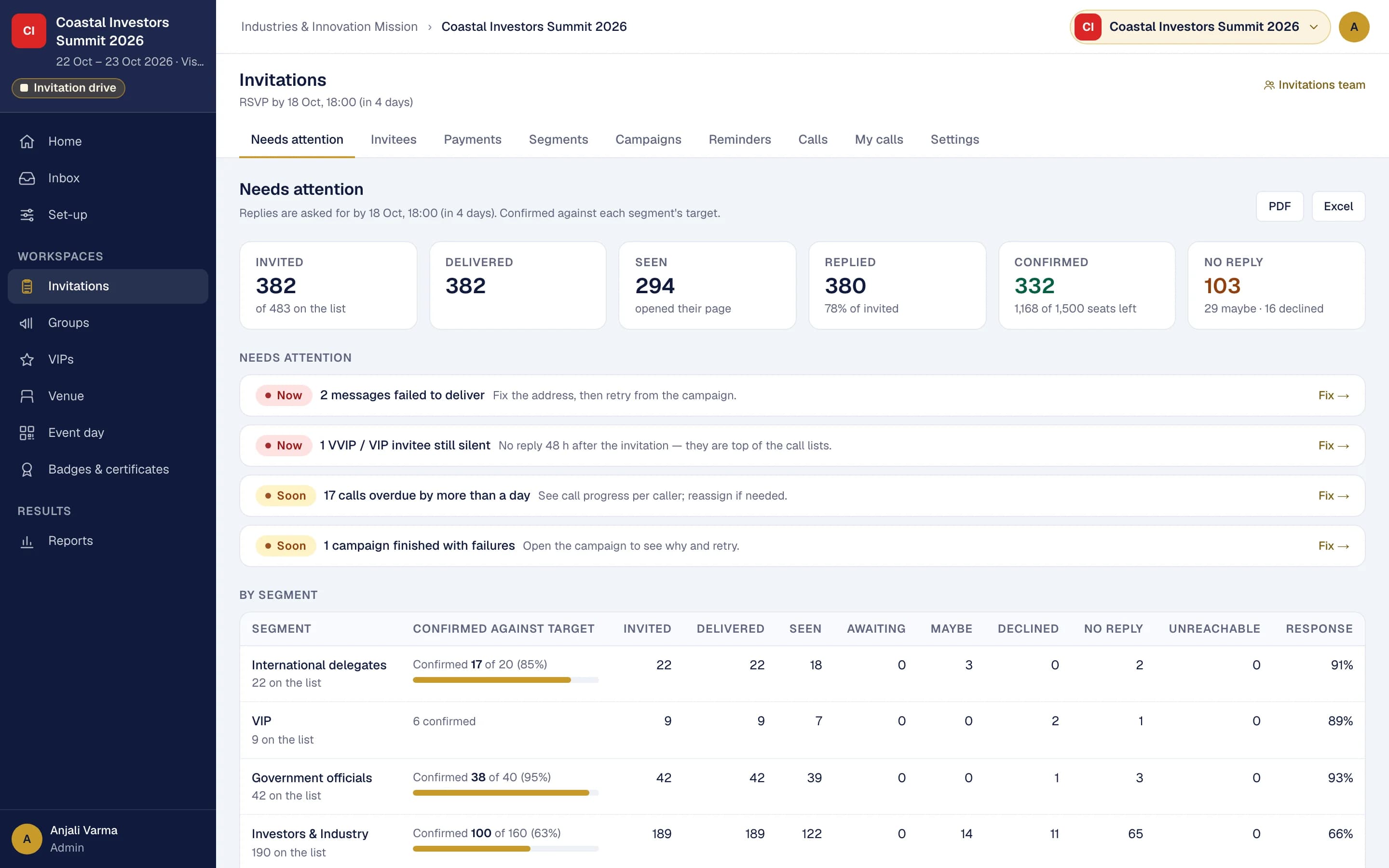Screen dimensions: 1389x868
Task: Open the Campaigns tab
Action: click(648, 139)
